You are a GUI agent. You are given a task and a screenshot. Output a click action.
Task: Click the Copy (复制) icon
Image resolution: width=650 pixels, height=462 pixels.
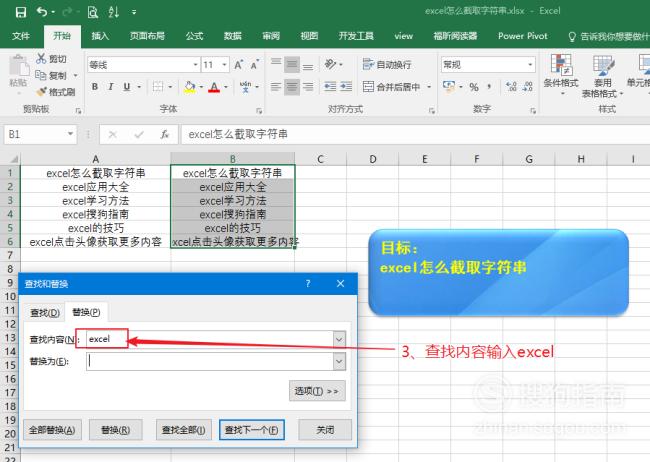(41, 75)
